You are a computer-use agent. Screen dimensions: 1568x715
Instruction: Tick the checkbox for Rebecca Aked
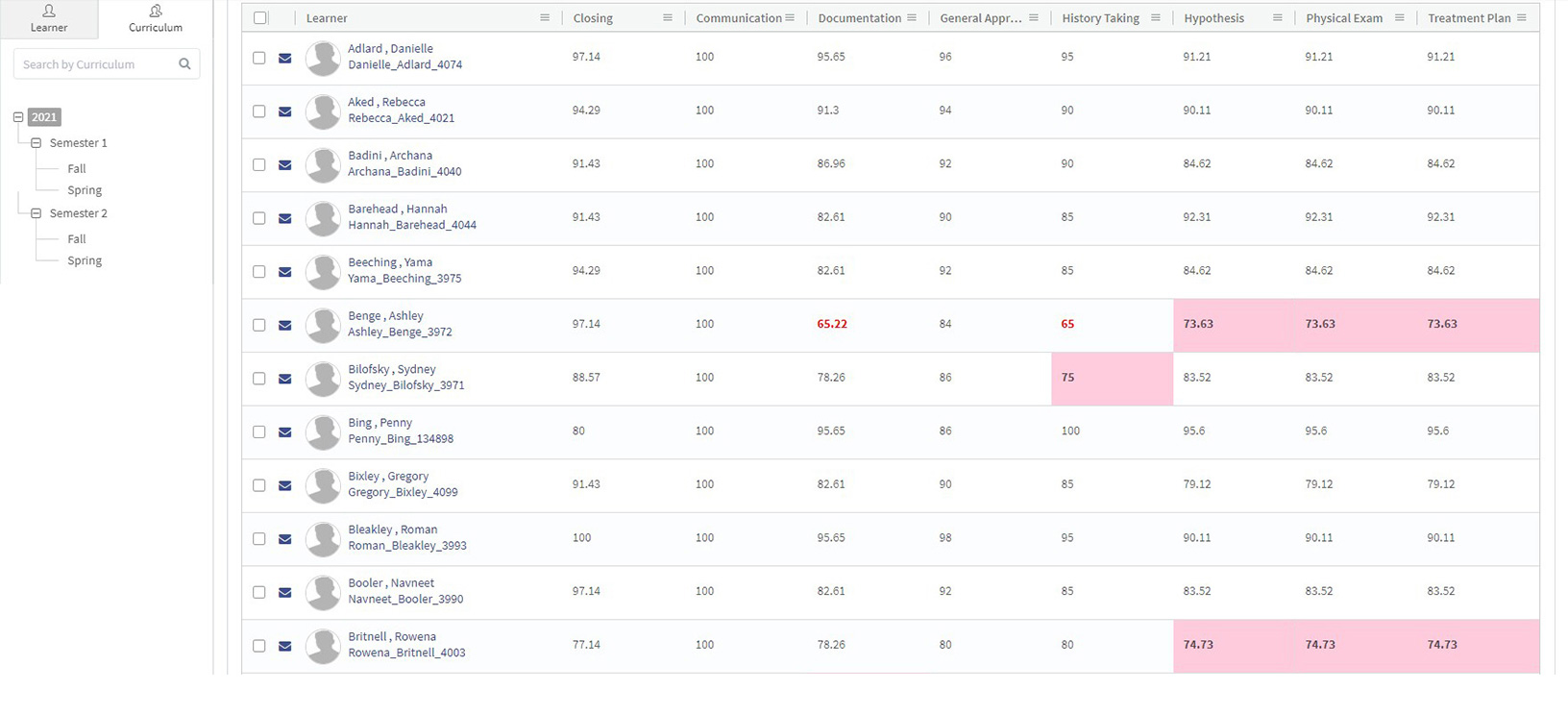(259, 111)
